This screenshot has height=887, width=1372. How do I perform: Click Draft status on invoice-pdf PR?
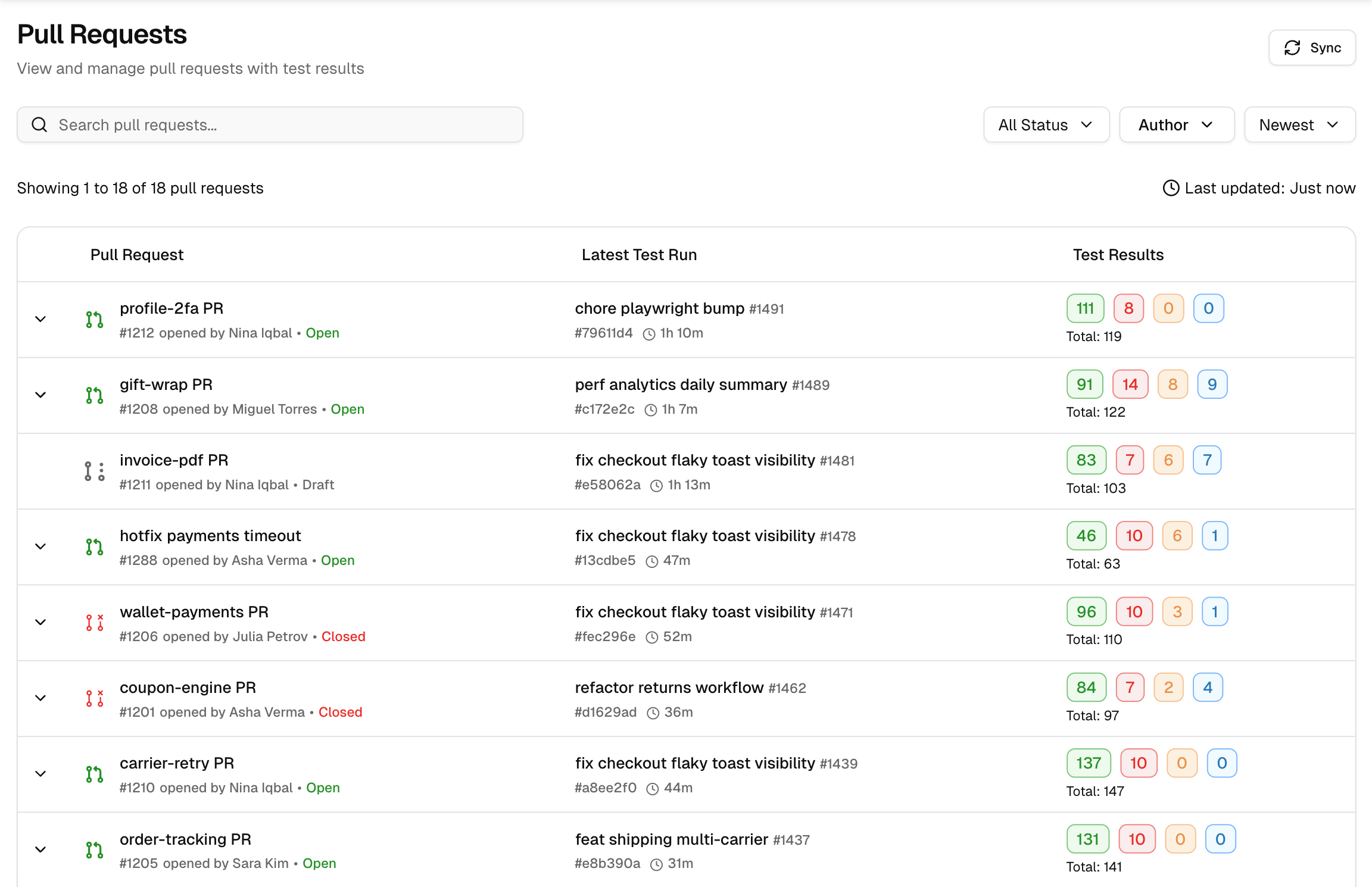click(x=318, y=485)
